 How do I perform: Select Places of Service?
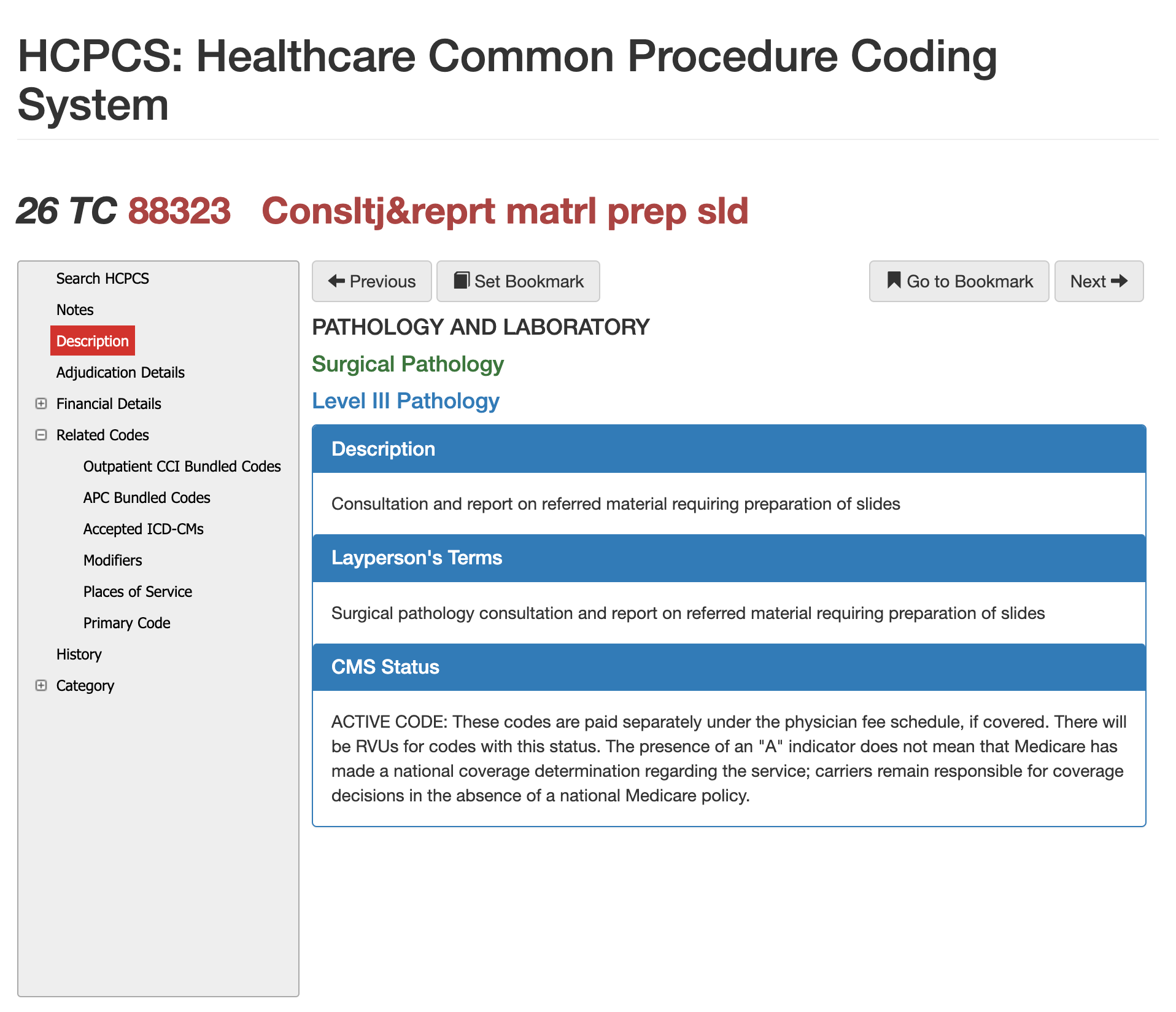[x=137, y=591]
